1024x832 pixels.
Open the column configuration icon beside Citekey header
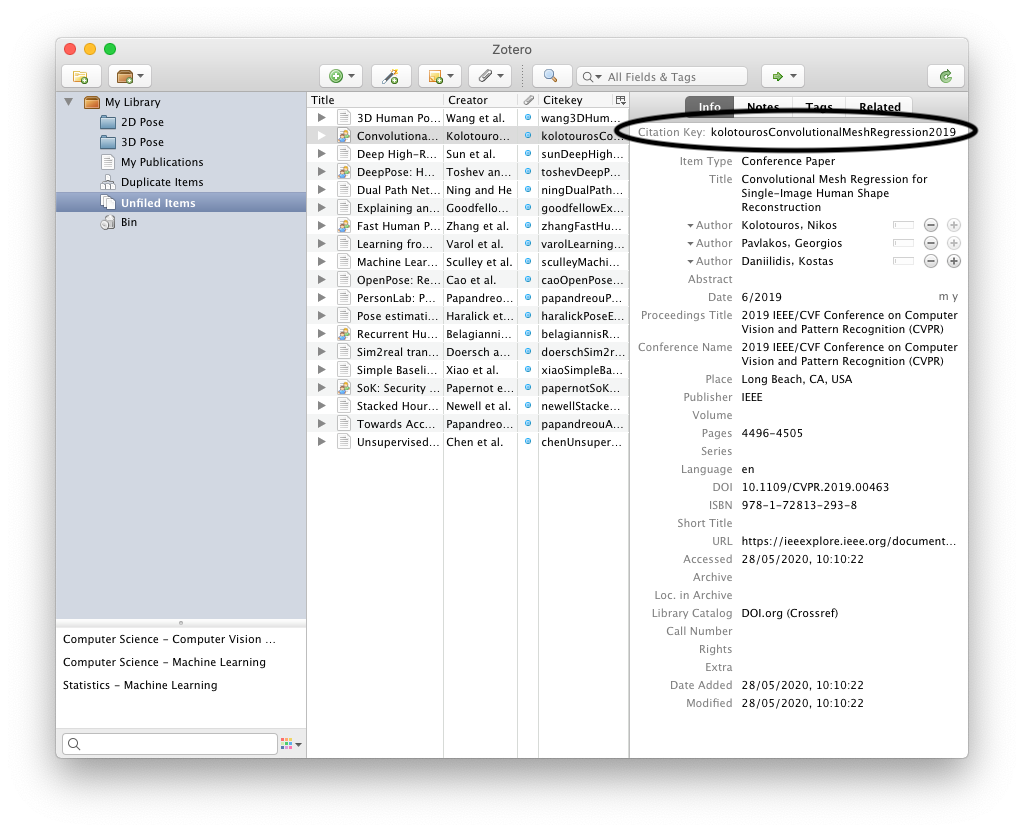(x=622, y=99)
